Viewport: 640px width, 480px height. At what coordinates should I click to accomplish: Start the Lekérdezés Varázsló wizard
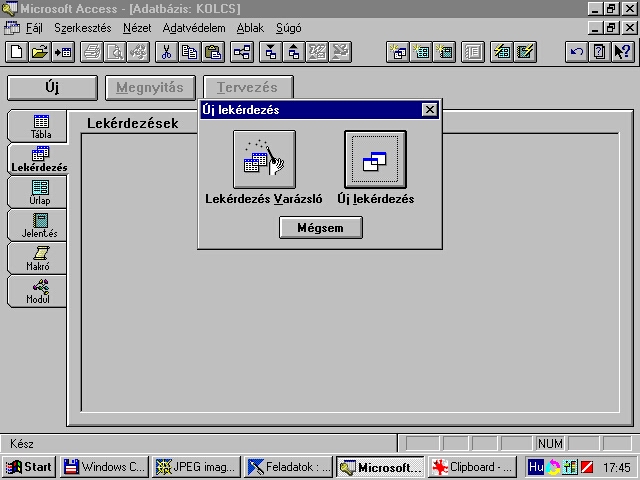264,160
